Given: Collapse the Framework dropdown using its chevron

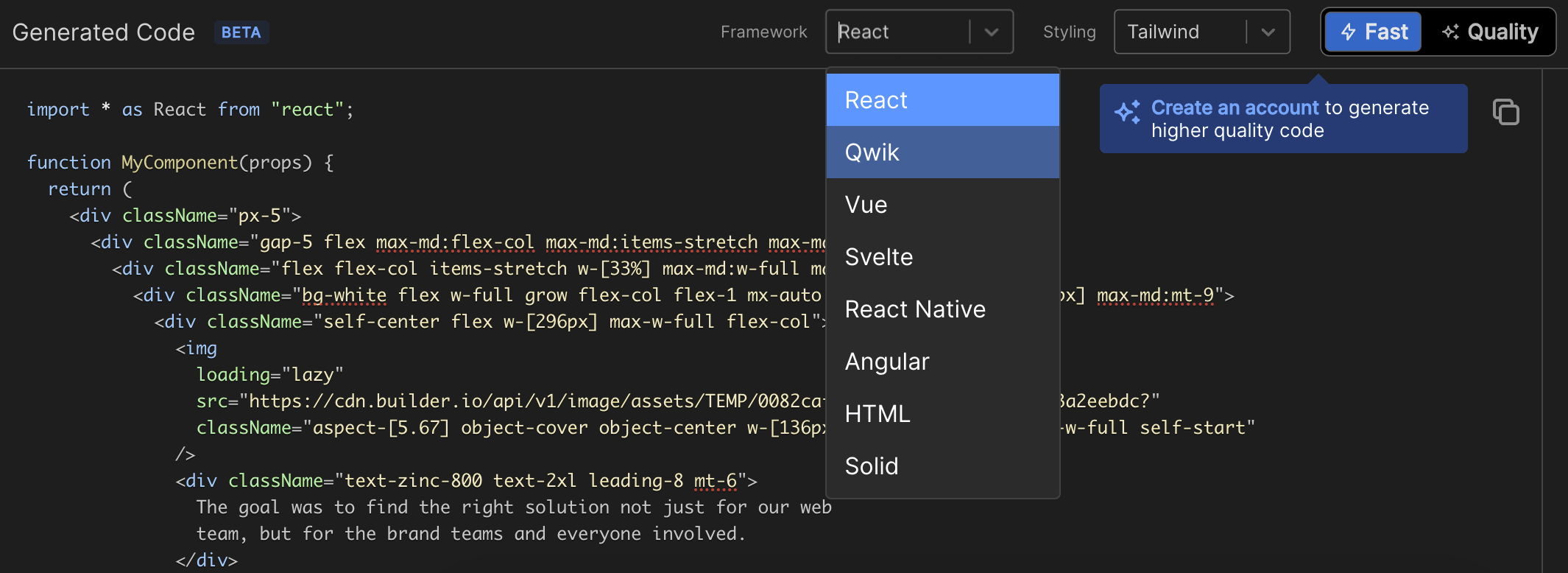Looking at the screenshot, I should coord(992,32).
